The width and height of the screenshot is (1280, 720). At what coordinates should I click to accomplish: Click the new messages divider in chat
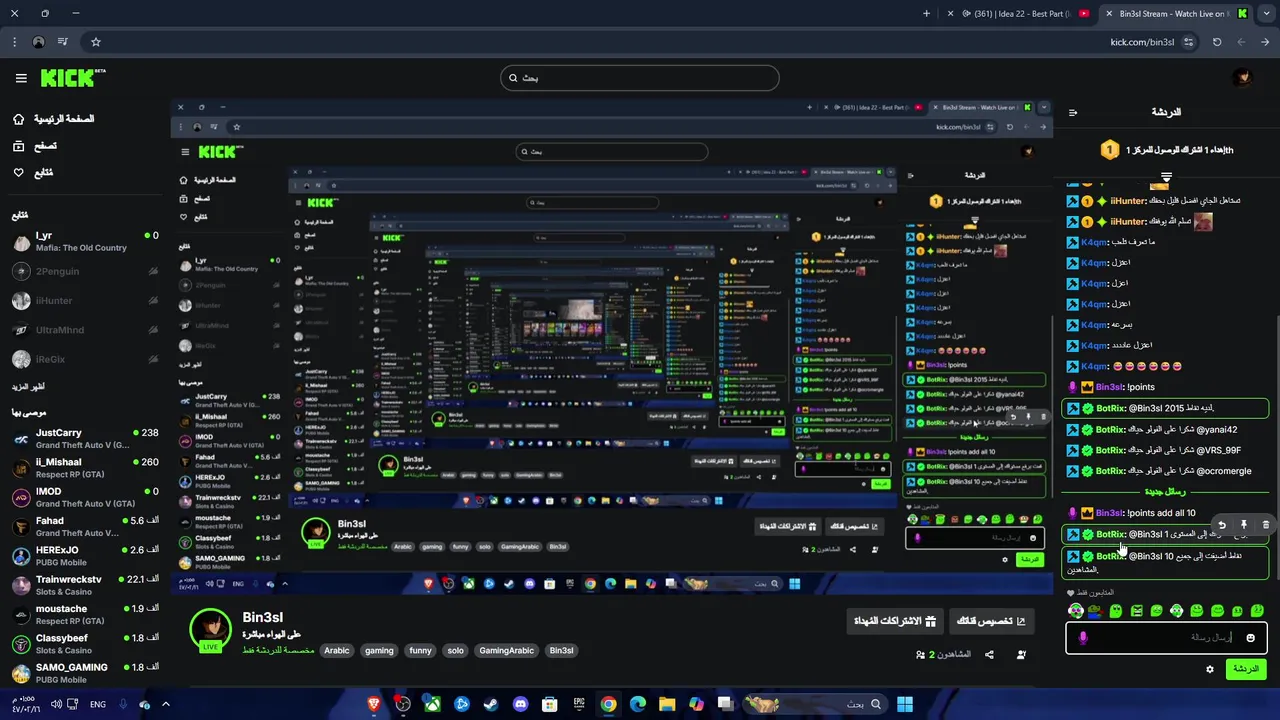tap(1166, 492)
